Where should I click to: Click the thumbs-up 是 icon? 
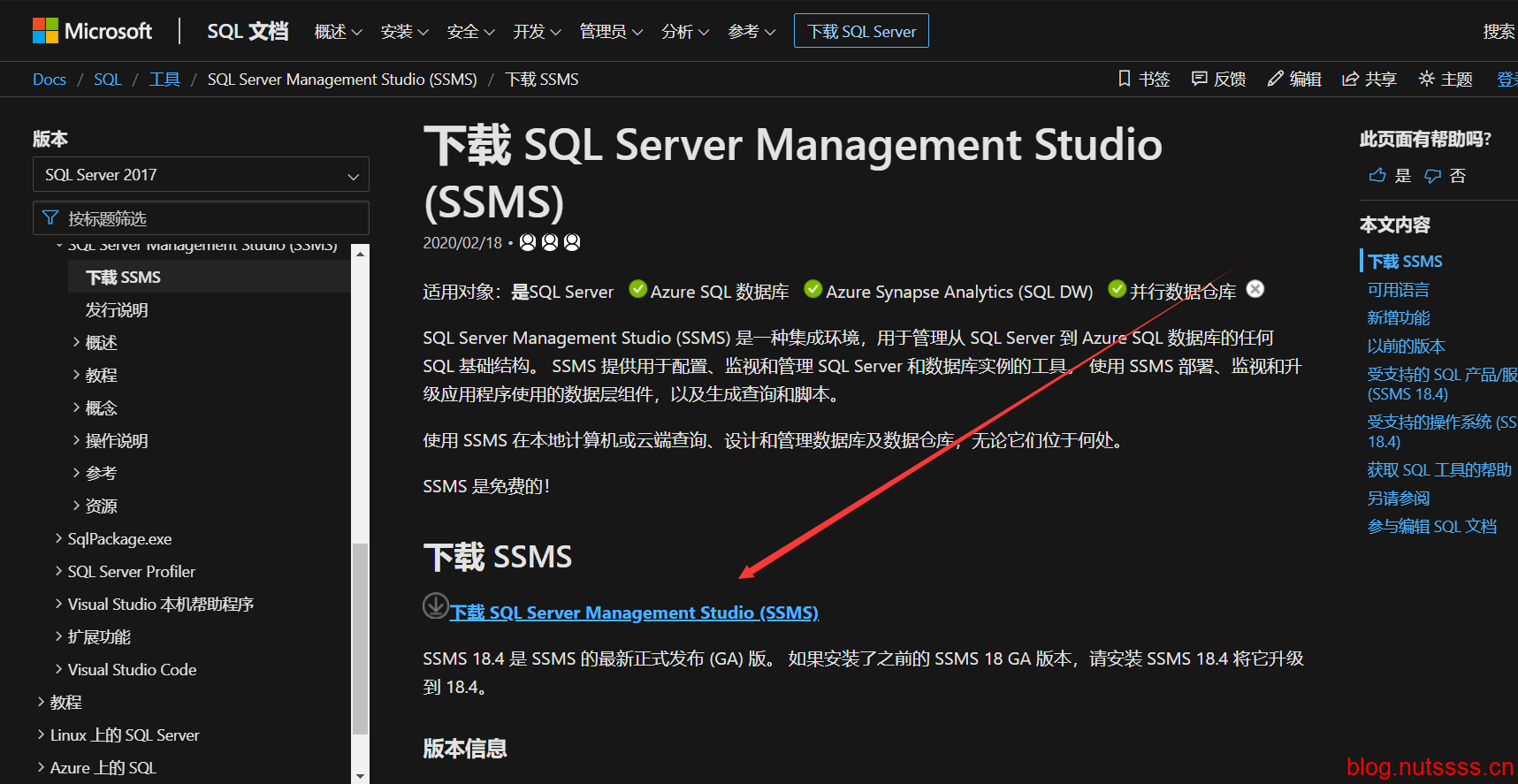(x=1377, y=175)
